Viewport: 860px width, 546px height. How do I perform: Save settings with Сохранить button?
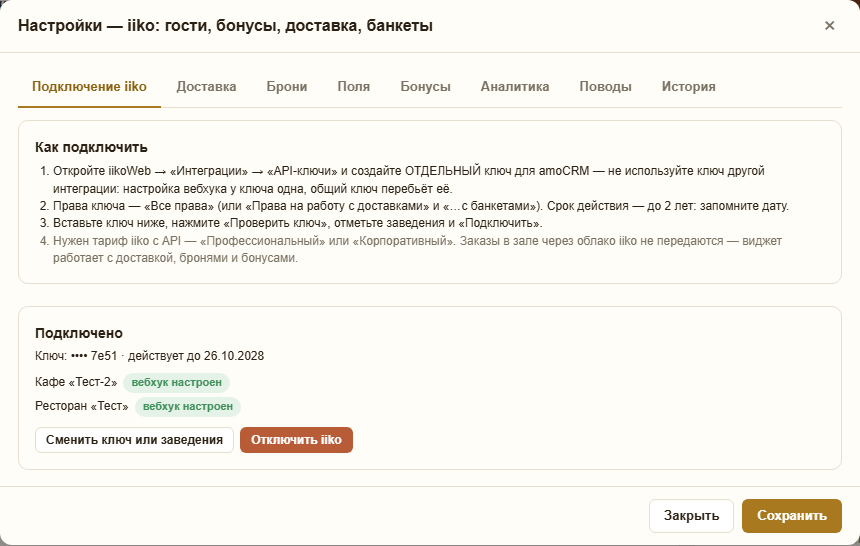pyautogui.click(x=792, y=516)
